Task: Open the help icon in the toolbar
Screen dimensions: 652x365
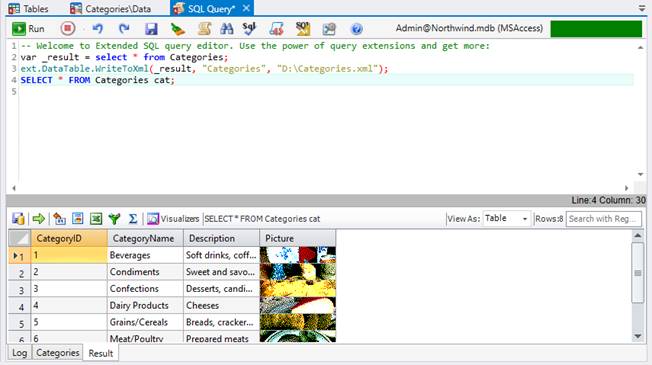Action: pos(356,29)
